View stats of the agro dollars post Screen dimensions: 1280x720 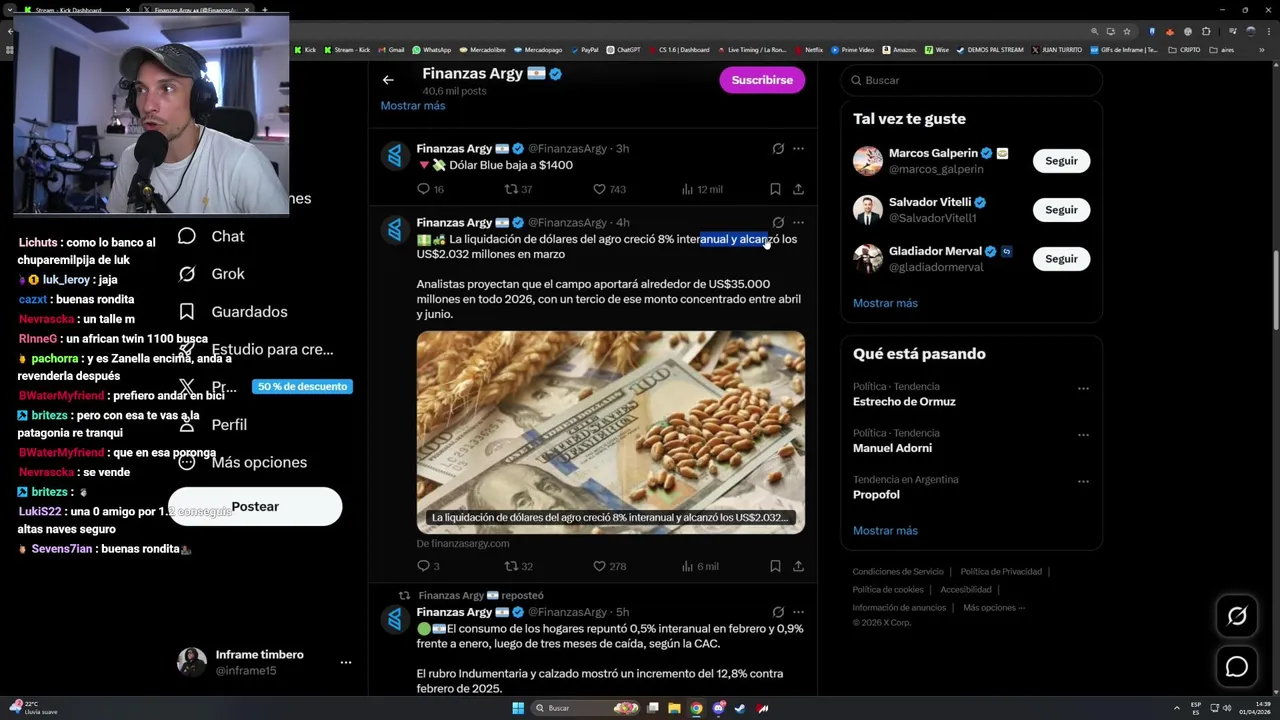coord(700,566)
